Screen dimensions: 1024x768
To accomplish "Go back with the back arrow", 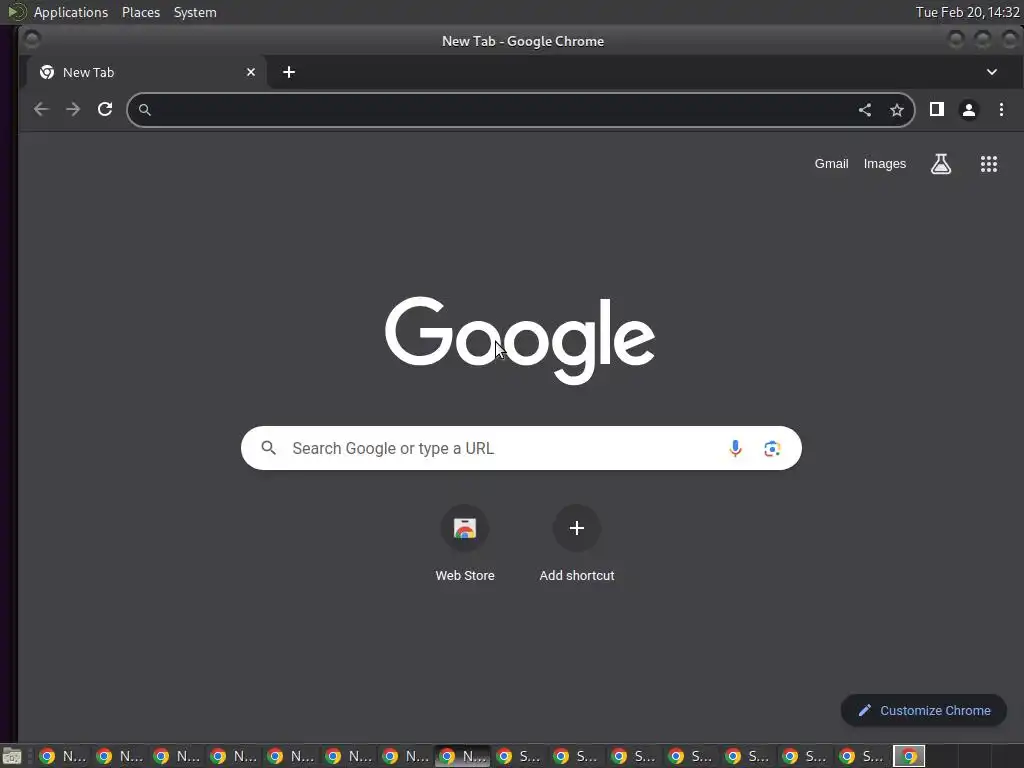I will click(41, 110).
